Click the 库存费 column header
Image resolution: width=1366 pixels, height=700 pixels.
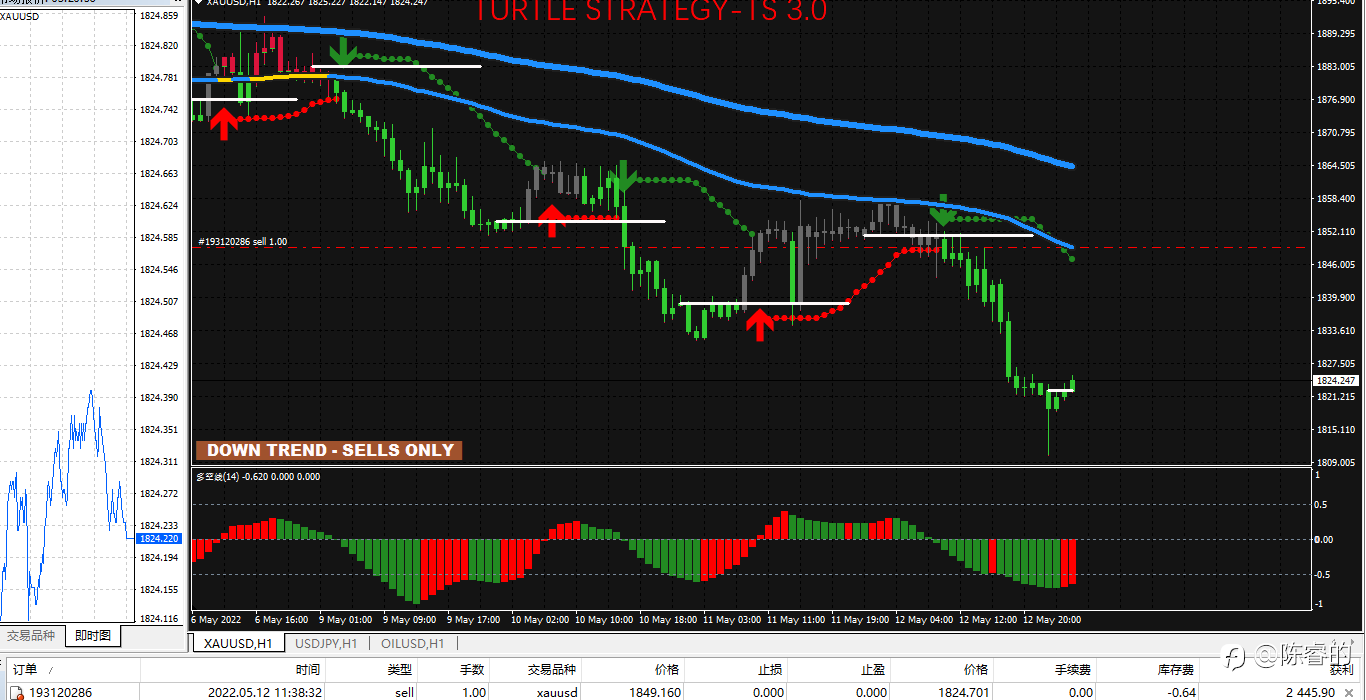(x=1178, y=669)
